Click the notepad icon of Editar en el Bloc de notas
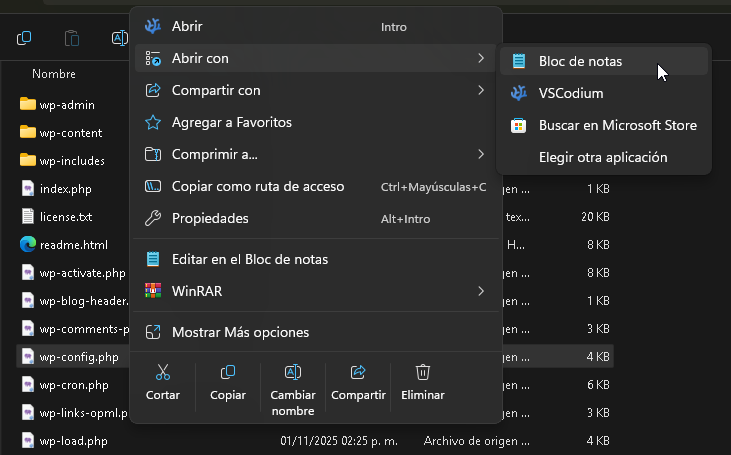This screenshot has height=455, width=731. pos(153,259)
